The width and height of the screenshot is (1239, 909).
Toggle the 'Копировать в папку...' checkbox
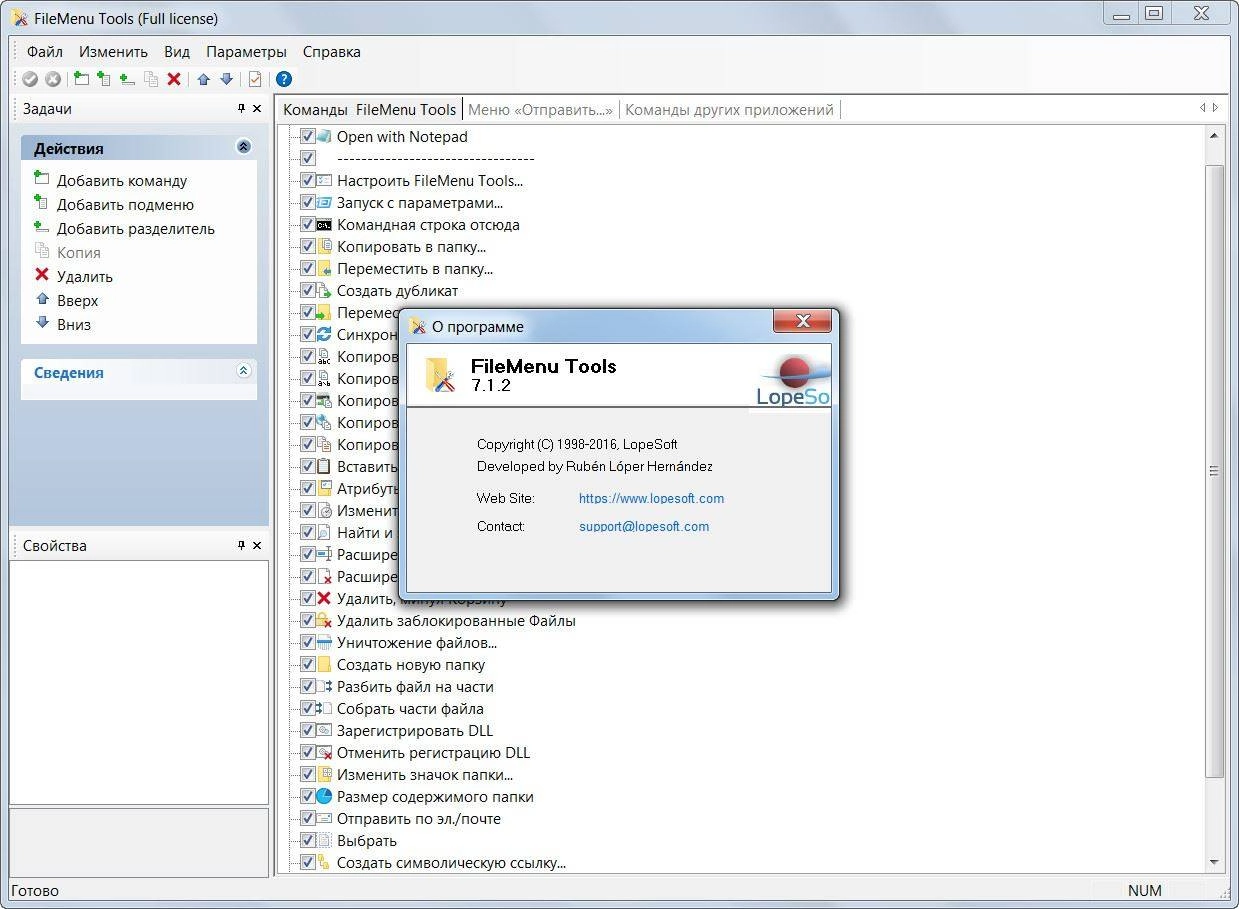pyautogui.click(x=307, y=247)
